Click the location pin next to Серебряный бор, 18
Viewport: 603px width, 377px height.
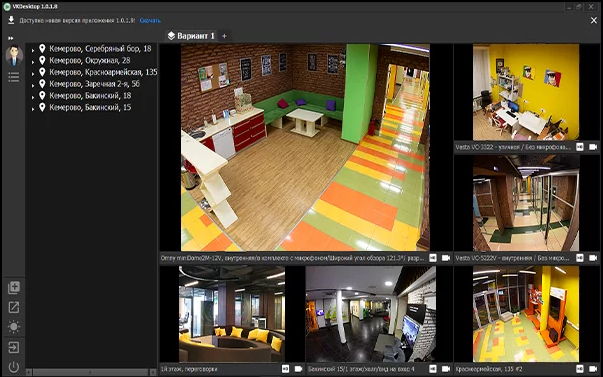(42, 48)
